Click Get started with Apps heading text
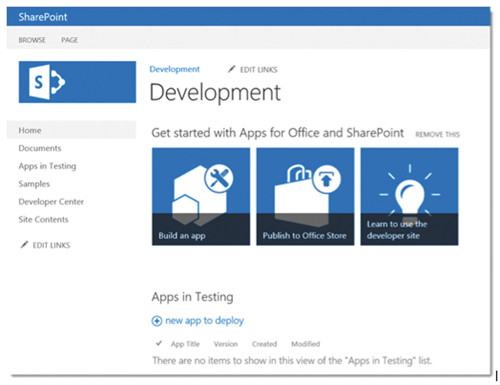This screenshot has width=500, height=385. pyautogui.click(x=278, y=133)
